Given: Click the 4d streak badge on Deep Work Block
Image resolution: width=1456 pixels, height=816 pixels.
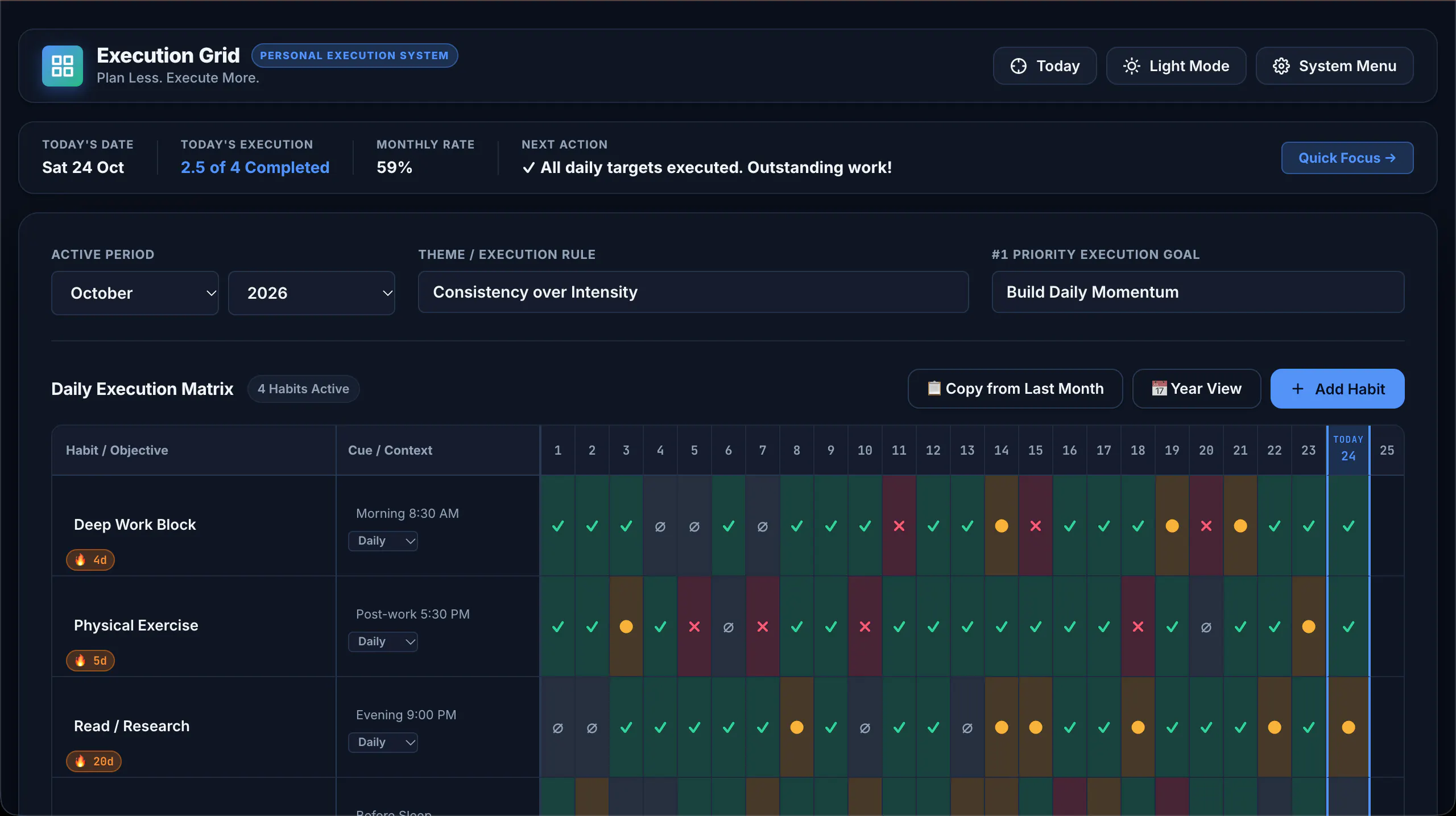Looking at the screenshot, I should pos(90,560).
